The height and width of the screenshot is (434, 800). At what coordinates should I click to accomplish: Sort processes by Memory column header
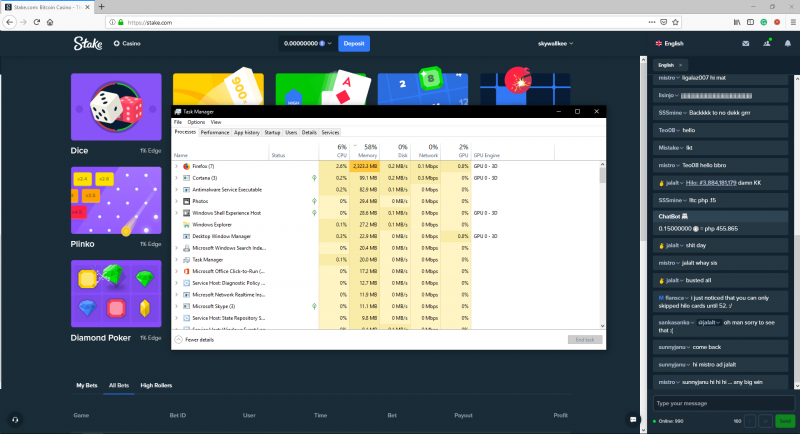click(364, 151)
